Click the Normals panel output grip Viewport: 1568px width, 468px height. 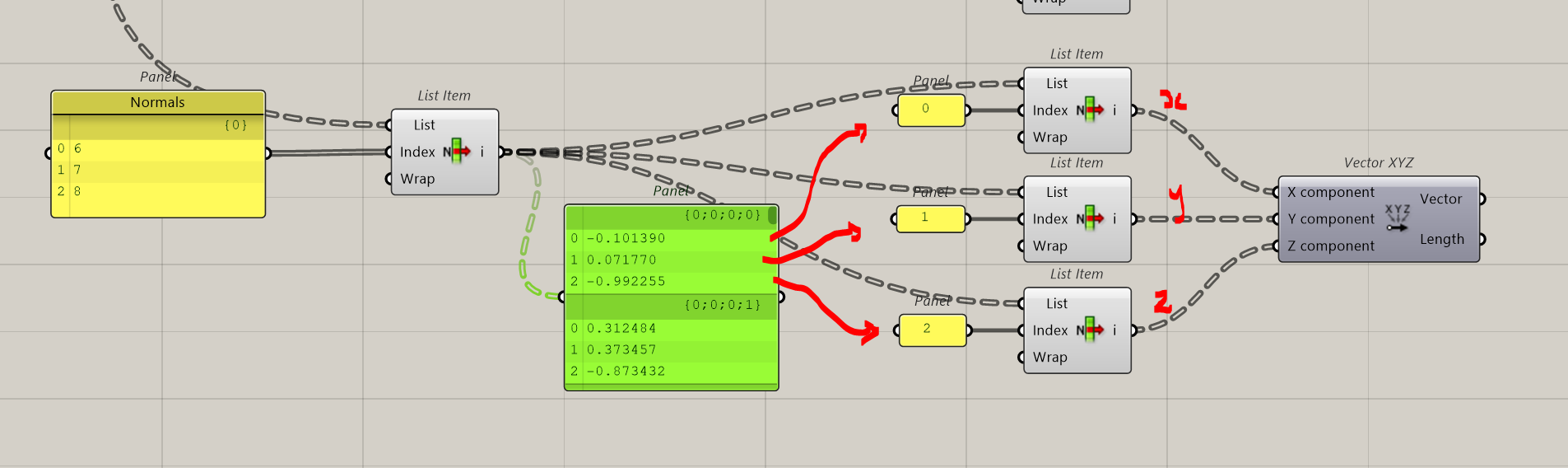[x=268, y=152]
